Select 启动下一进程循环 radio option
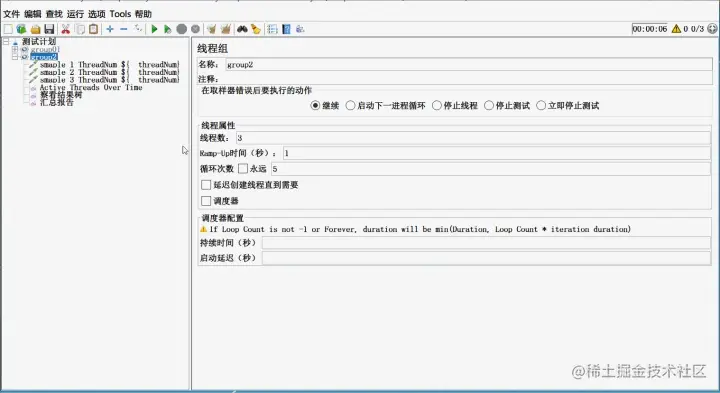Image resolution: width=720 pixels, height=393 pixels. (x=350, y=106)
